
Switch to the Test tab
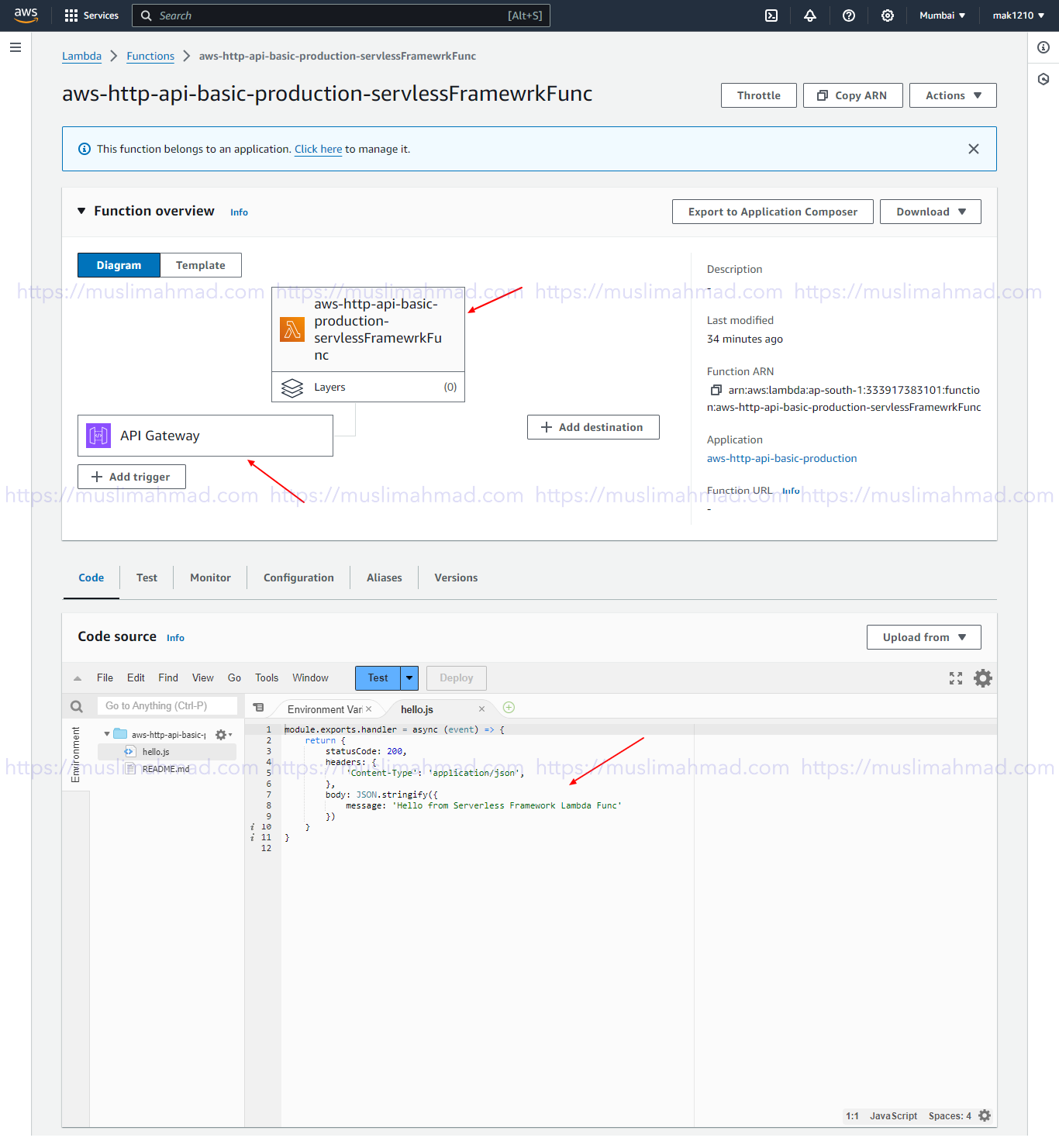(x=147, y=577)
